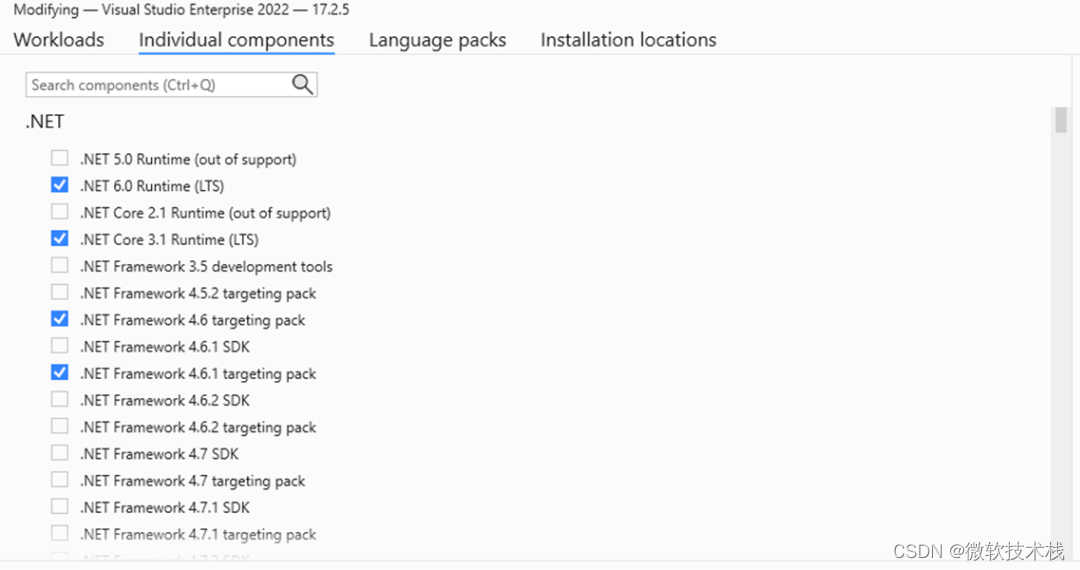The image size is (1080, 570).
Task: Check .NET 5.0 Runtime (out of support)
Action: click(x=60, y=158)
